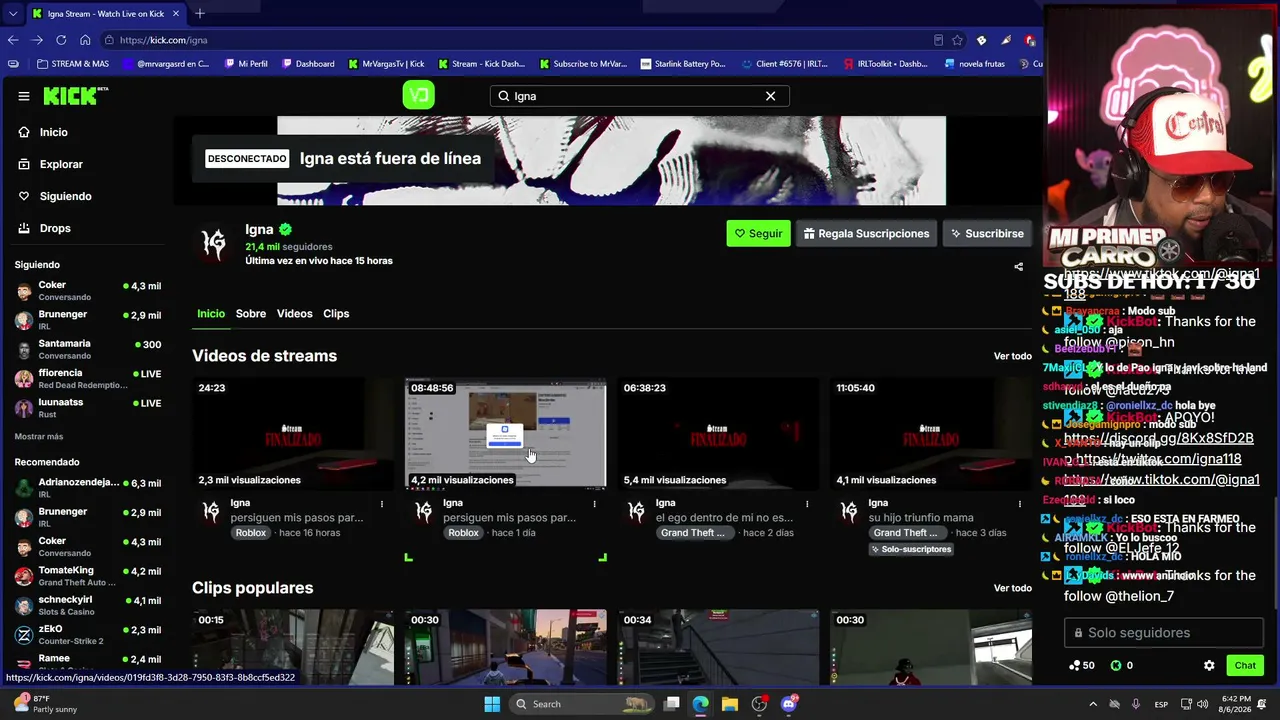Open the 08:48:56 stream video thumbnail
The width and height of the screenshot is (1280, 720).
(x=505, y=433)
